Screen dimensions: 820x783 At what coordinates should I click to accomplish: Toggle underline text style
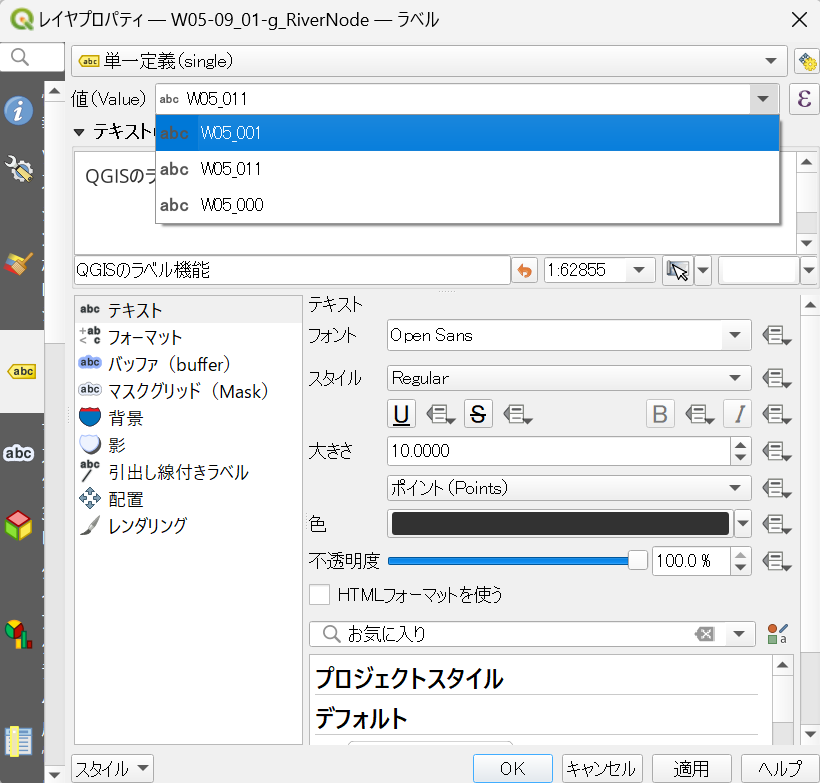pos(401,414)
